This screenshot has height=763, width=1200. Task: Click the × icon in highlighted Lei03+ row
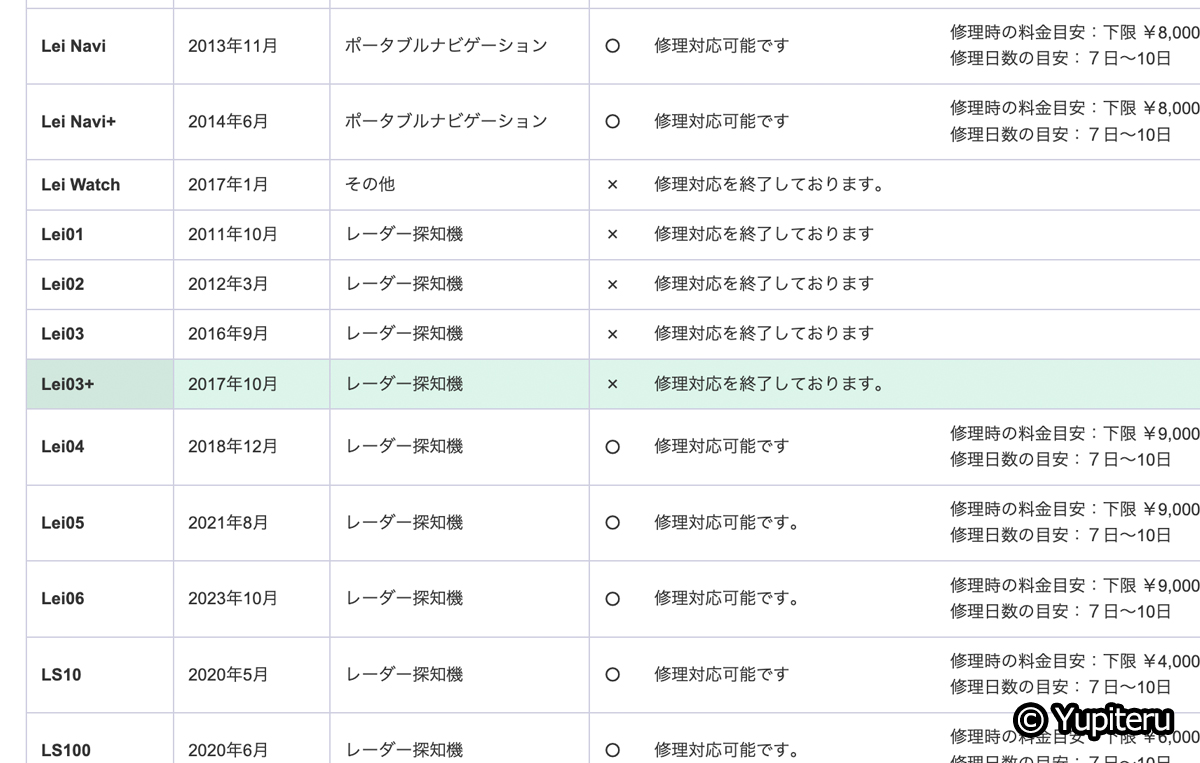(613, 384)
